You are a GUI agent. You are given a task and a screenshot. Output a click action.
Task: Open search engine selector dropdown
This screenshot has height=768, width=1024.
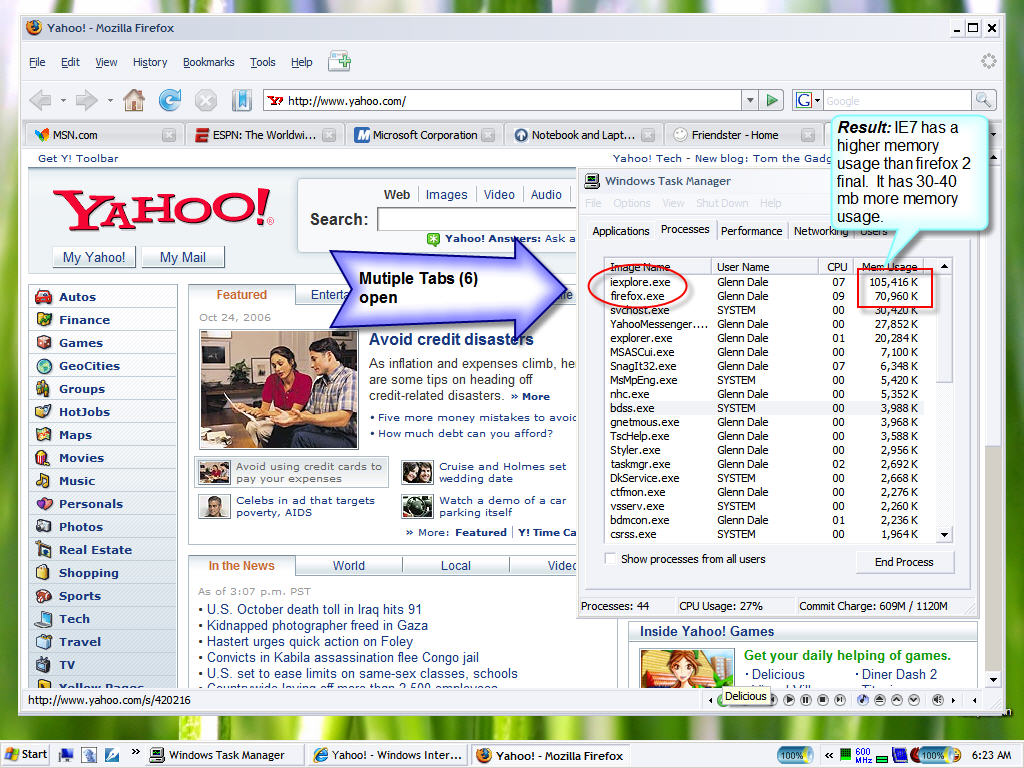click(817, 101)
